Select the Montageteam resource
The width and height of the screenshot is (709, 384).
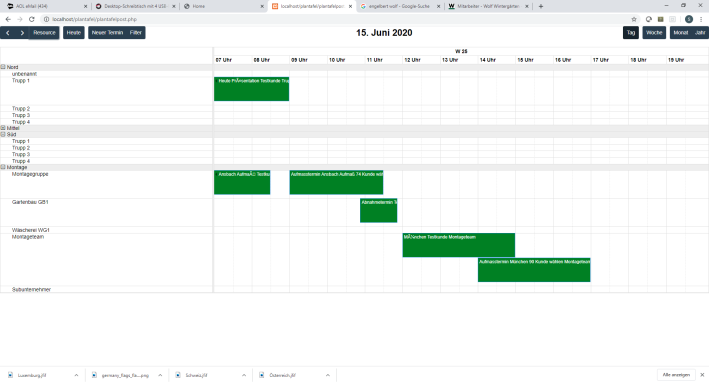(x=28, y=237)
